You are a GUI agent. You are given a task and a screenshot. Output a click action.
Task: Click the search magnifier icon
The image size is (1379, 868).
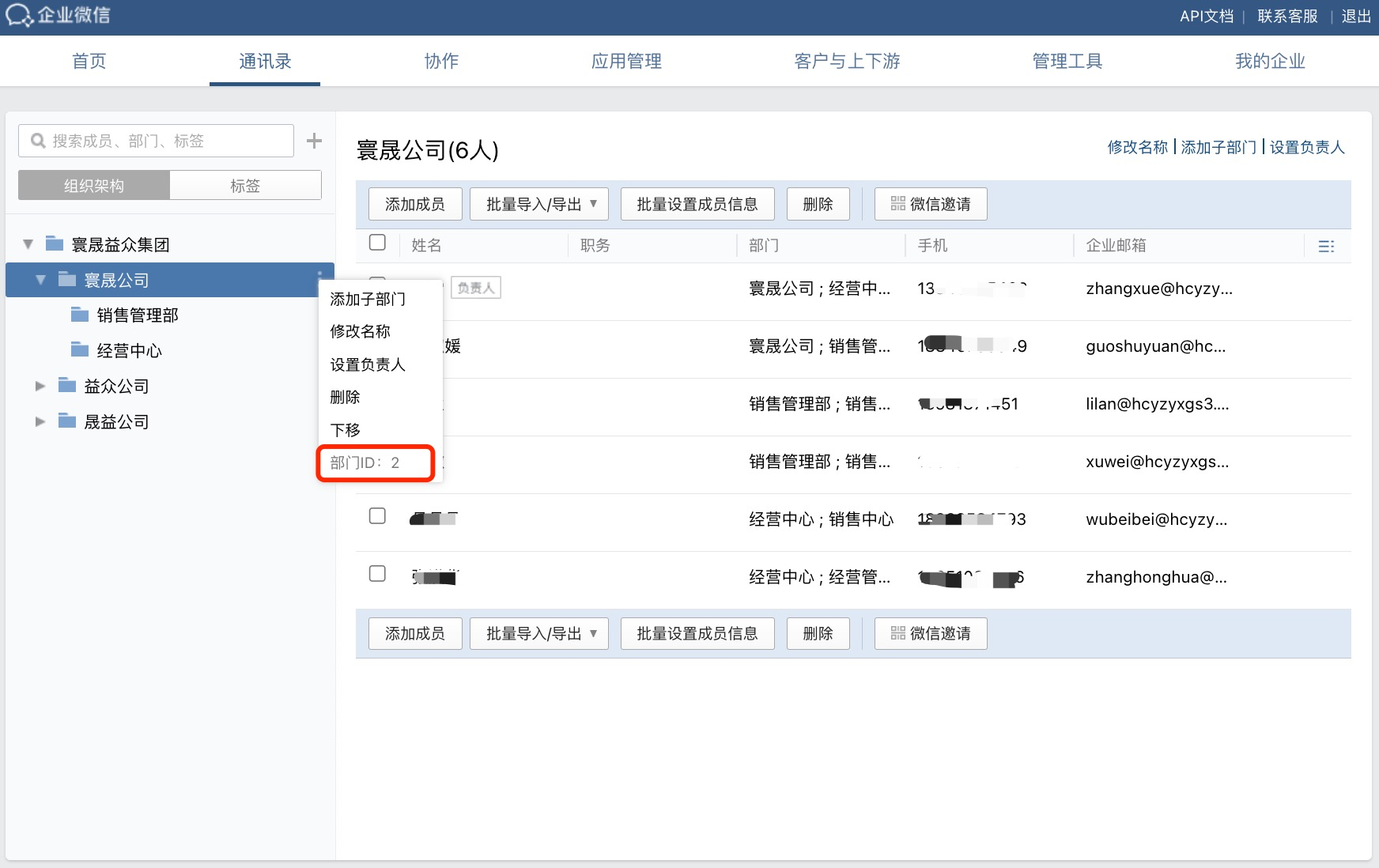point(37,141)
